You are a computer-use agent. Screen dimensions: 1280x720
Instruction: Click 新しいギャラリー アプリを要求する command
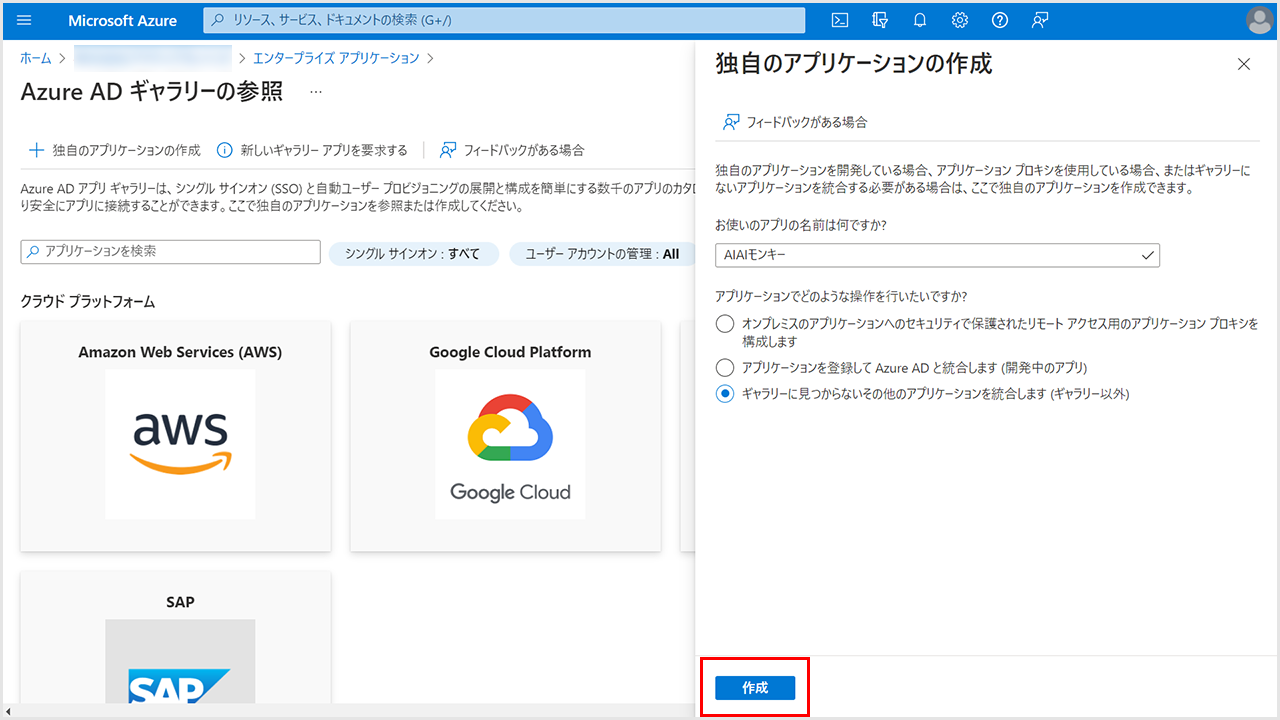pos(312,150)
